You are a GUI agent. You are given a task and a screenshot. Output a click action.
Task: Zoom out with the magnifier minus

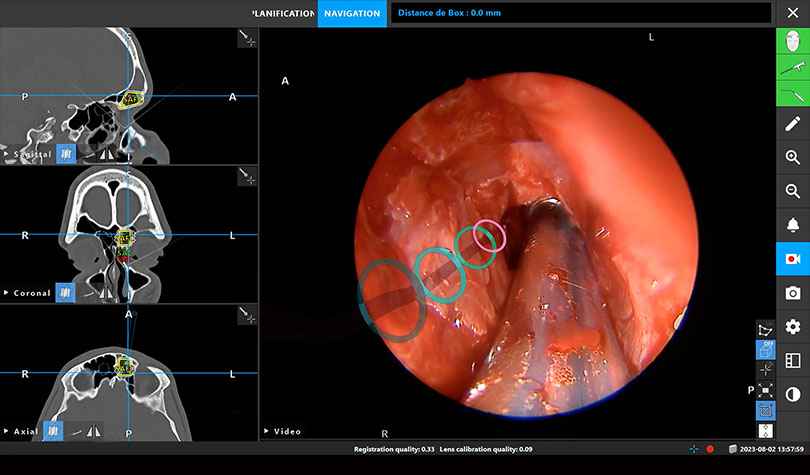tap(793, 190)
